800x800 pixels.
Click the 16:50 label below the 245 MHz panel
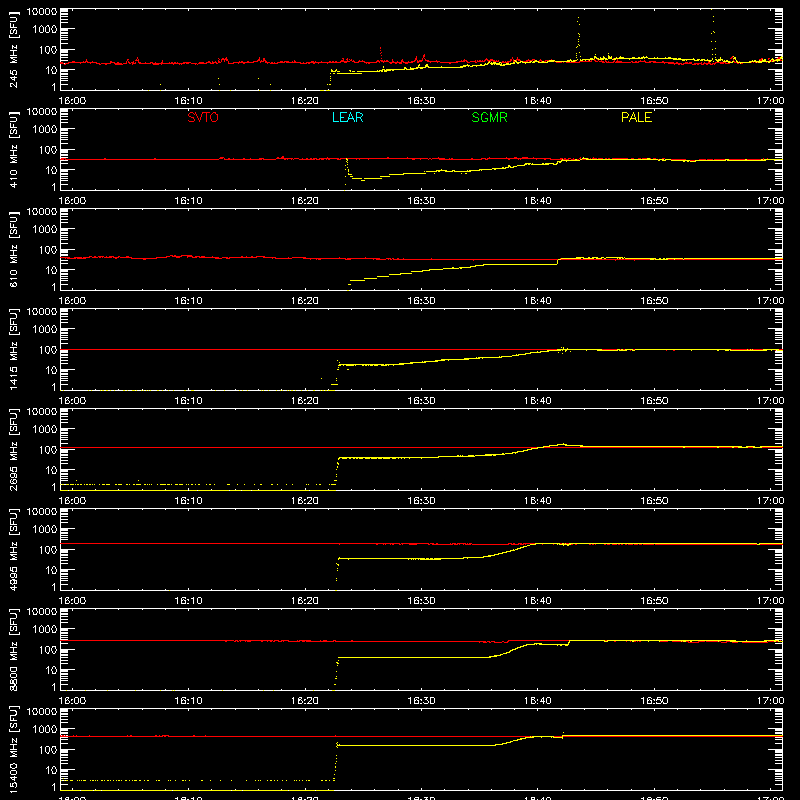click(655, 101)
